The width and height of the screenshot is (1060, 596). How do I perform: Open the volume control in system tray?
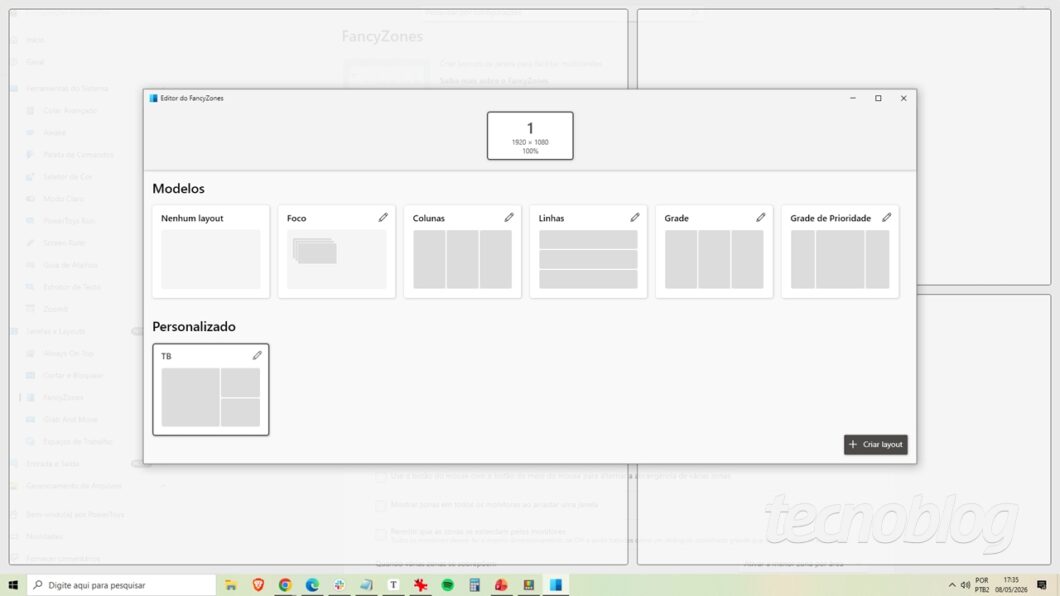pos(965,585)
